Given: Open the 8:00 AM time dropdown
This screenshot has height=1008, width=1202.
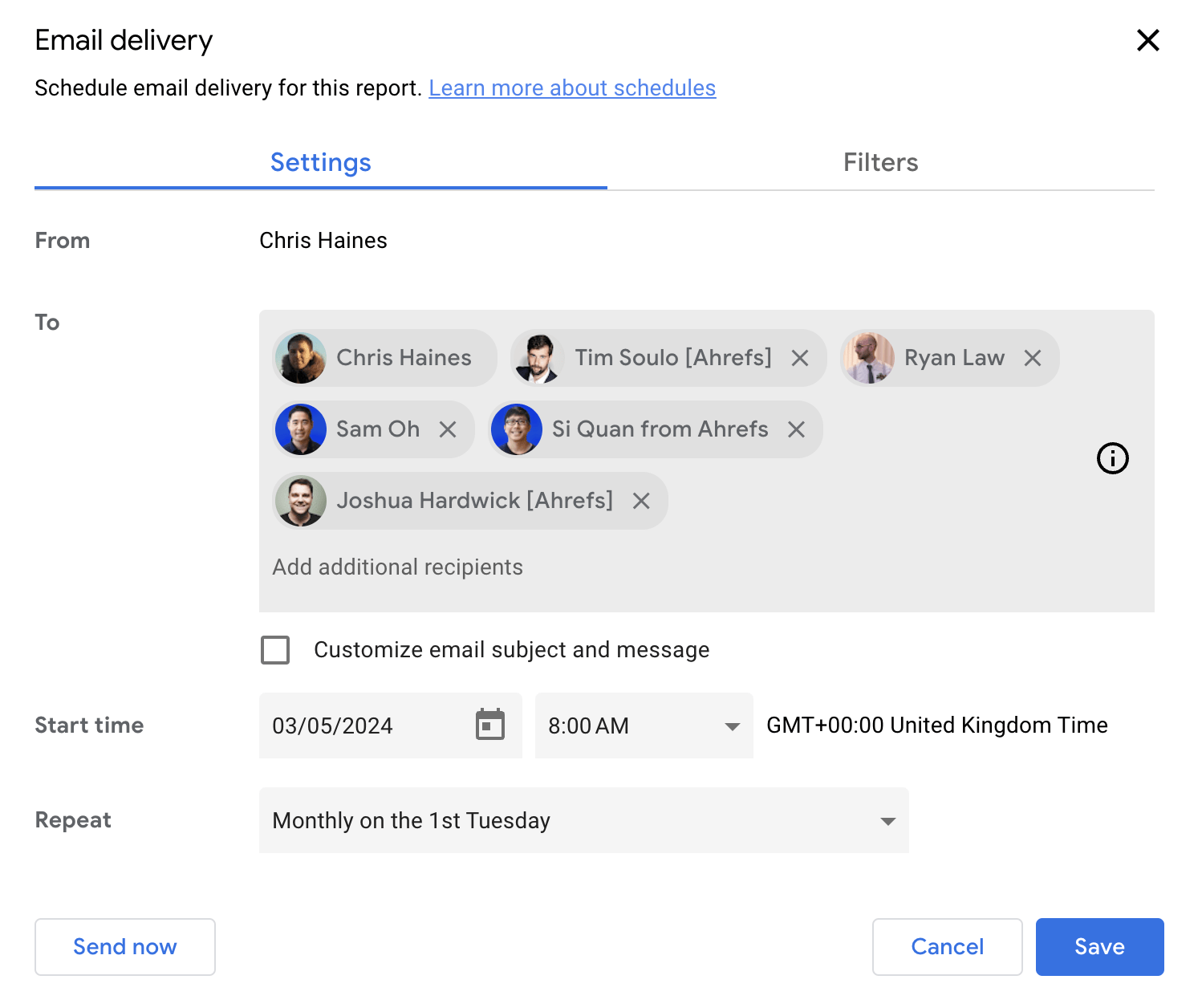Looking at the screenshot, I should (731, 726).
